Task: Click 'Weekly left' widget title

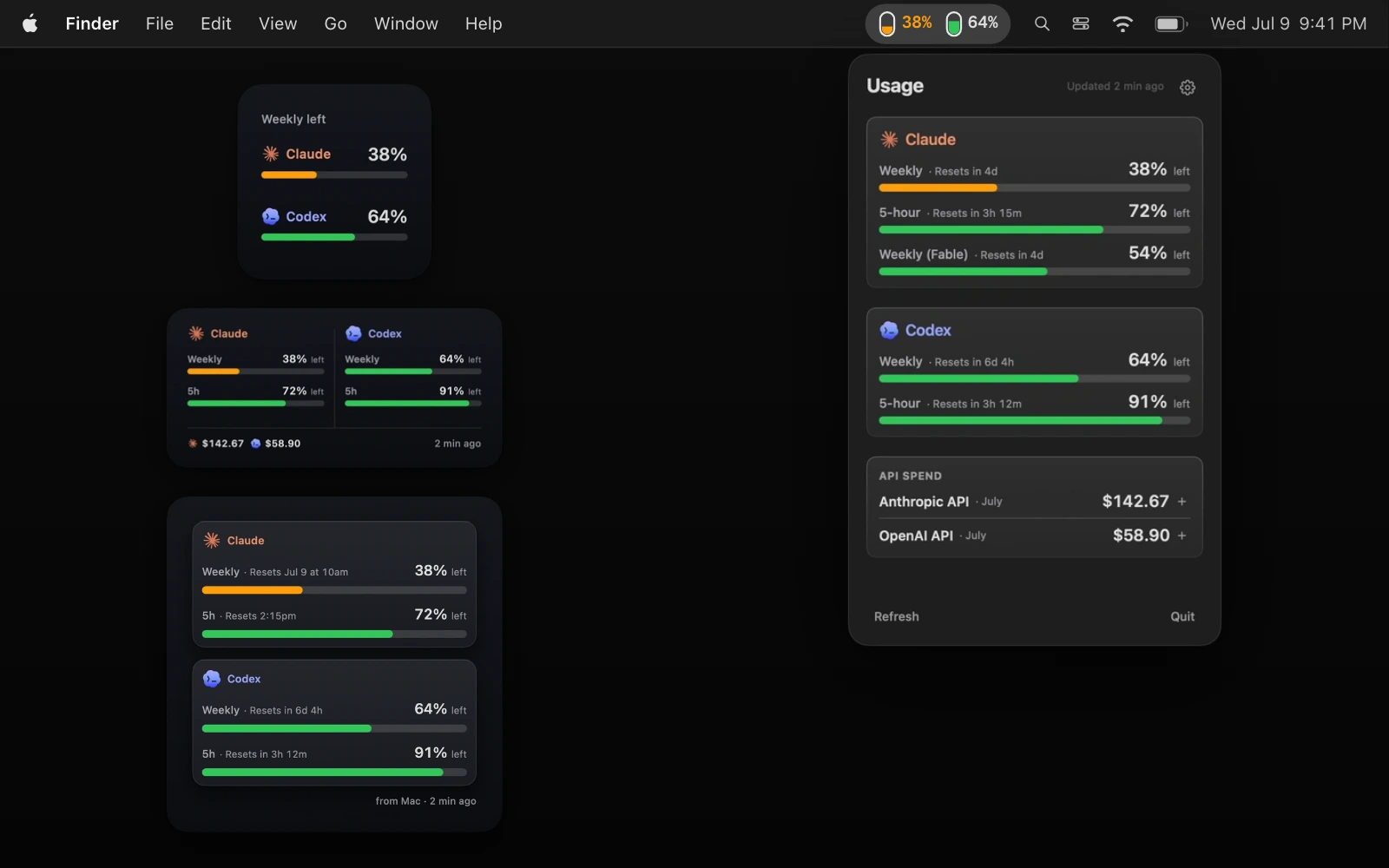Action: coord(293,119)
